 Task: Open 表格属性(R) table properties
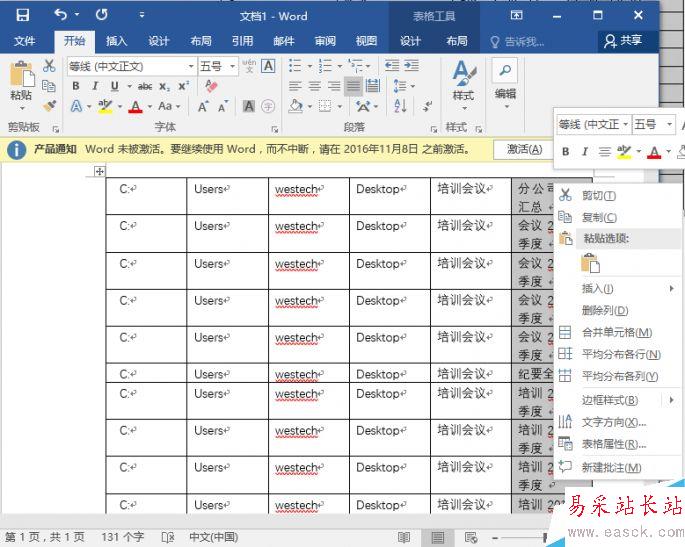point(619,444)
